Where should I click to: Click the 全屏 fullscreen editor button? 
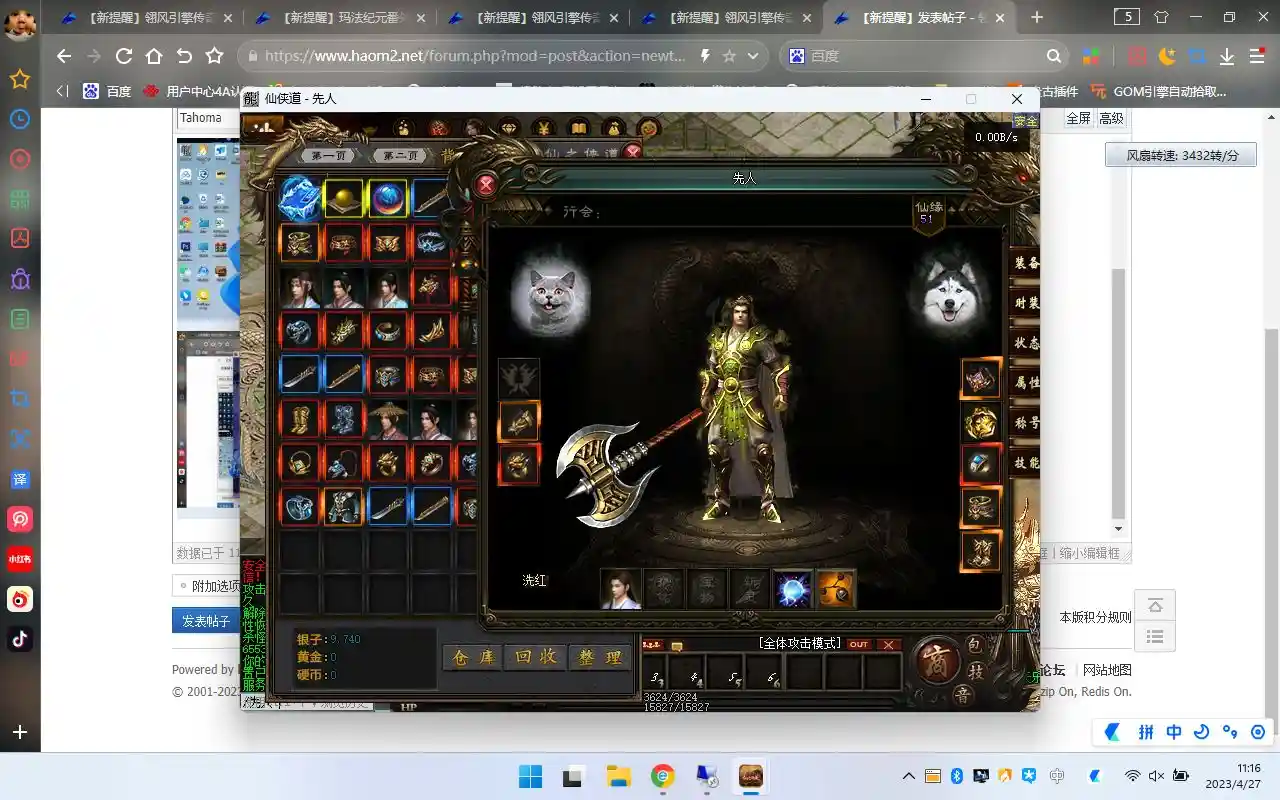(1078, 118)
